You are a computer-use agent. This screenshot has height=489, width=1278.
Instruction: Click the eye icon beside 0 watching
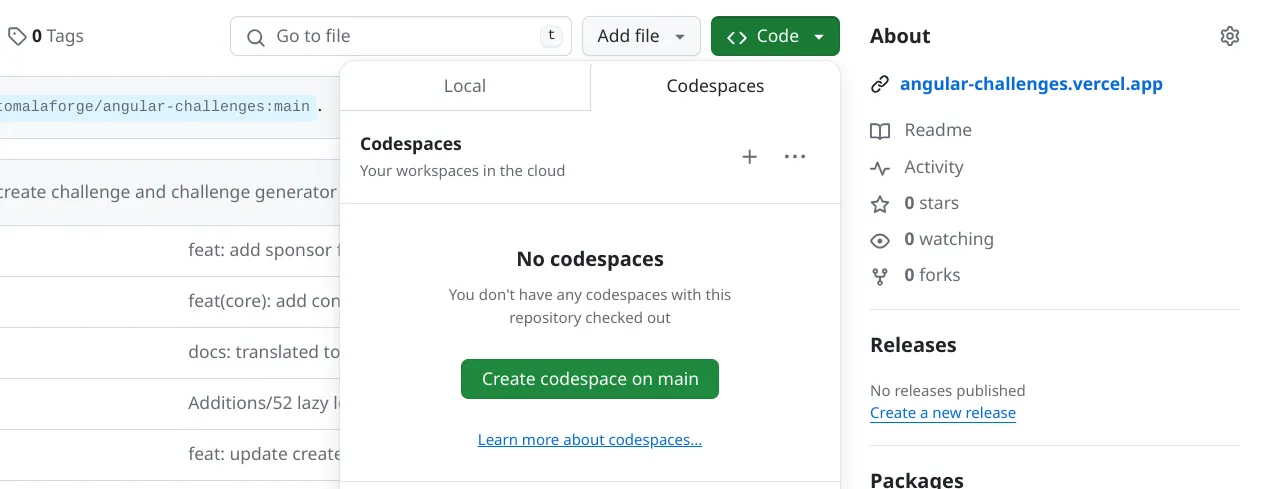[x=880, y=240]
